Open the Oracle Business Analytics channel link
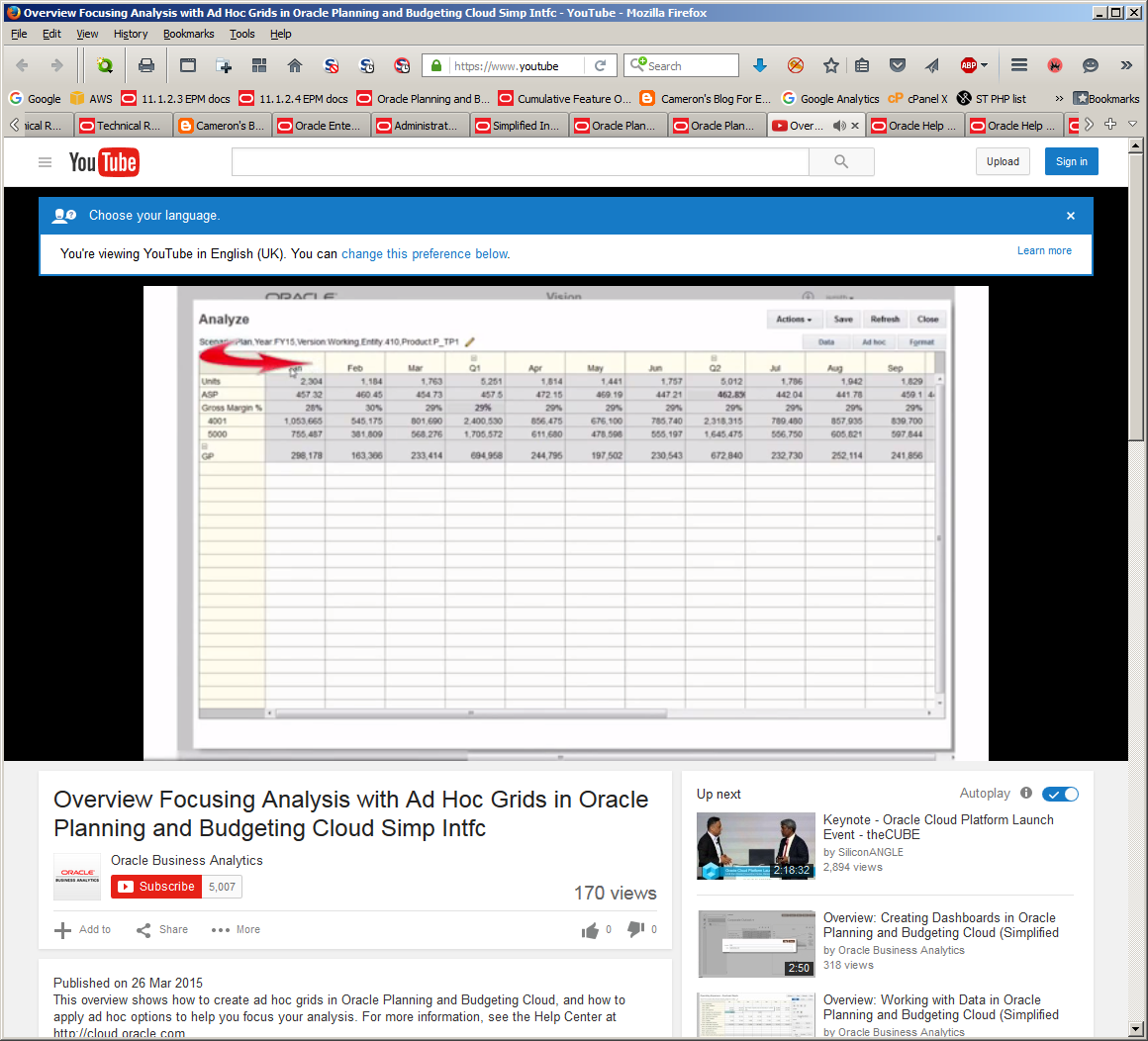Viewport: 1148px width, 1041px height. coord(187,860)
